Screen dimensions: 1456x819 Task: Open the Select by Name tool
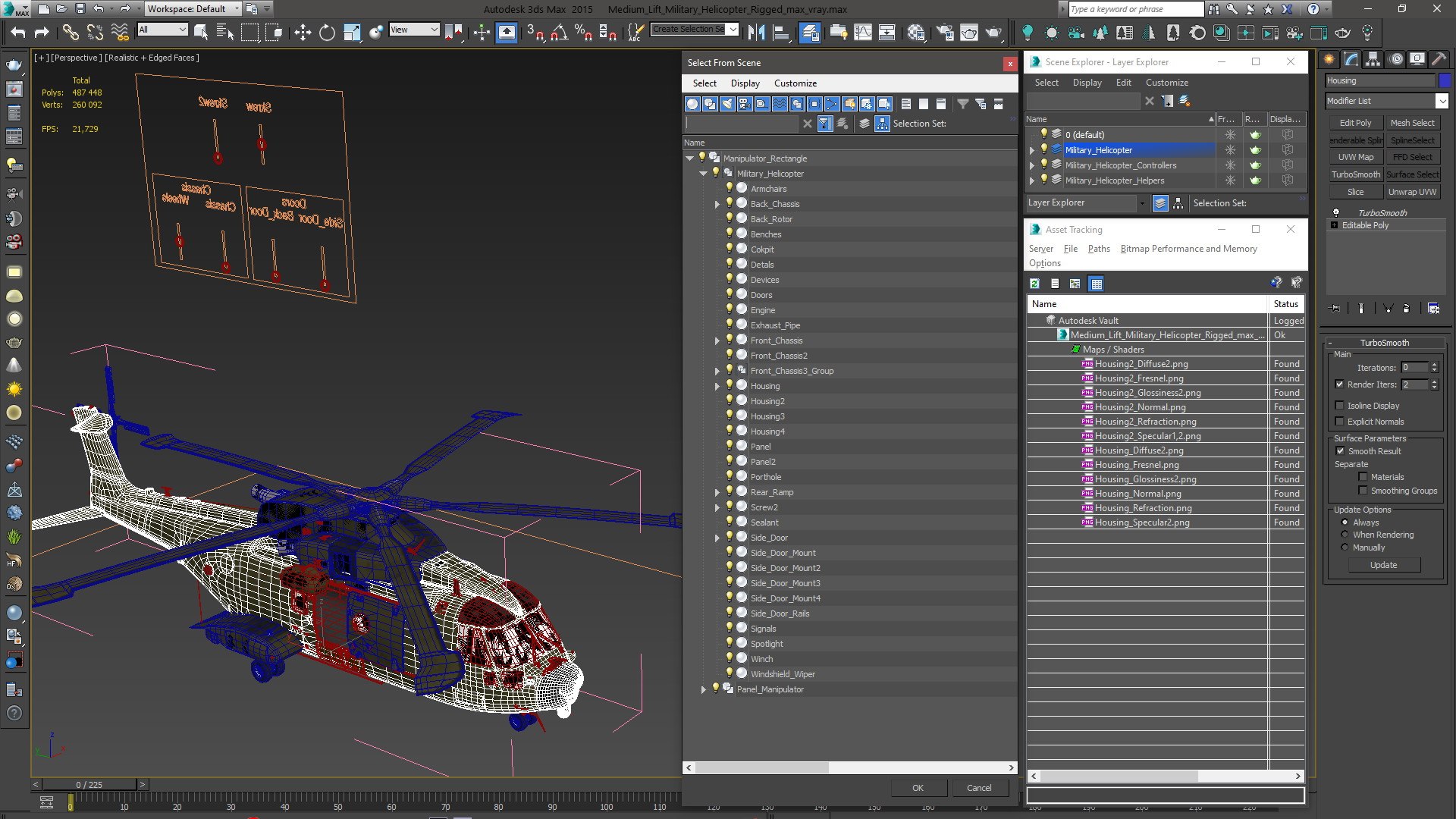click(x=225, y=32)
